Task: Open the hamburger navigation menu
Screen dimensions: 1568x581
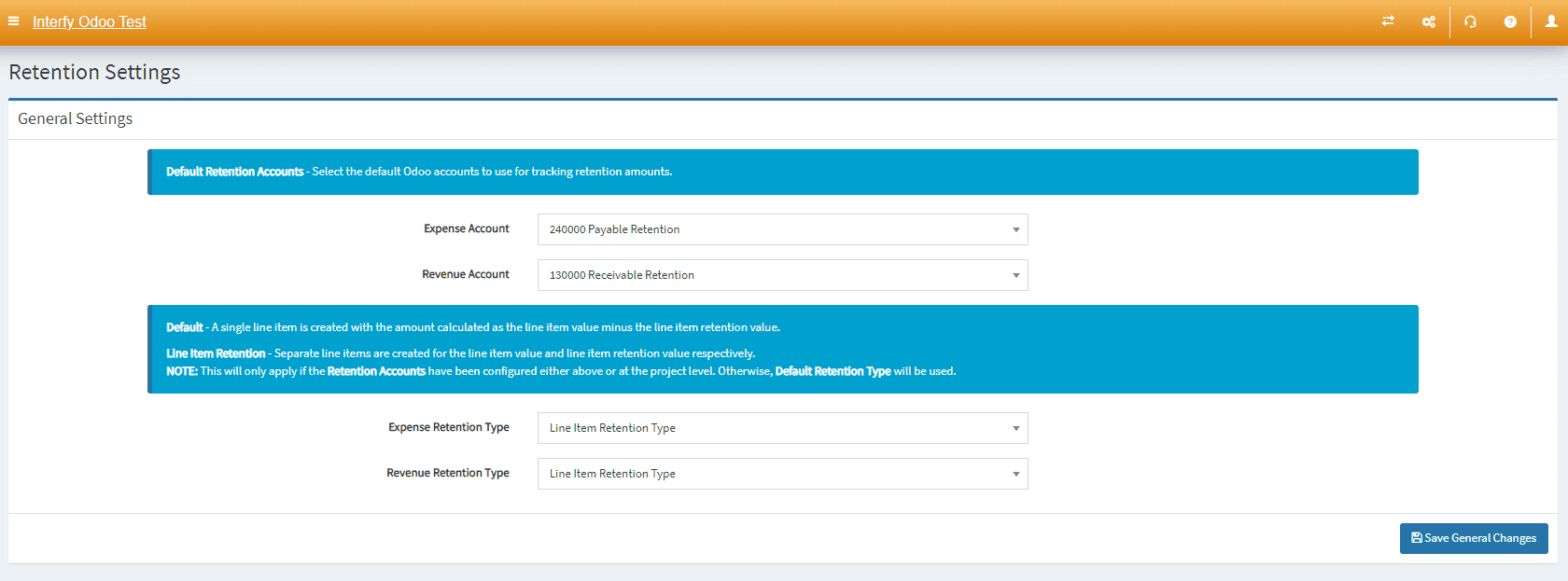Action: (x=13, y=21)
